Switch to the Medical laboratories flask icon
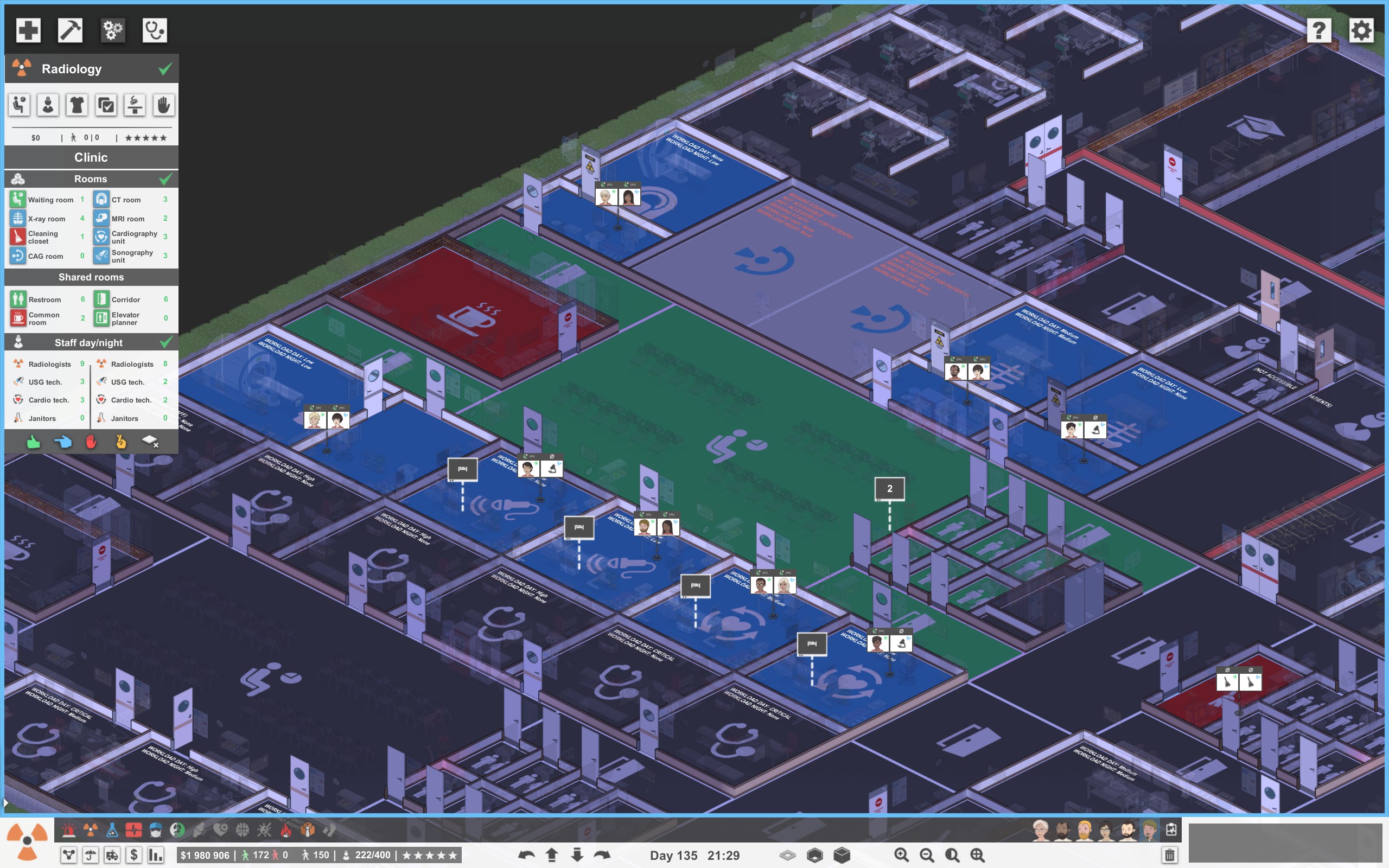The height and width of the screenshot is (868, 1389). click(112, 829)
